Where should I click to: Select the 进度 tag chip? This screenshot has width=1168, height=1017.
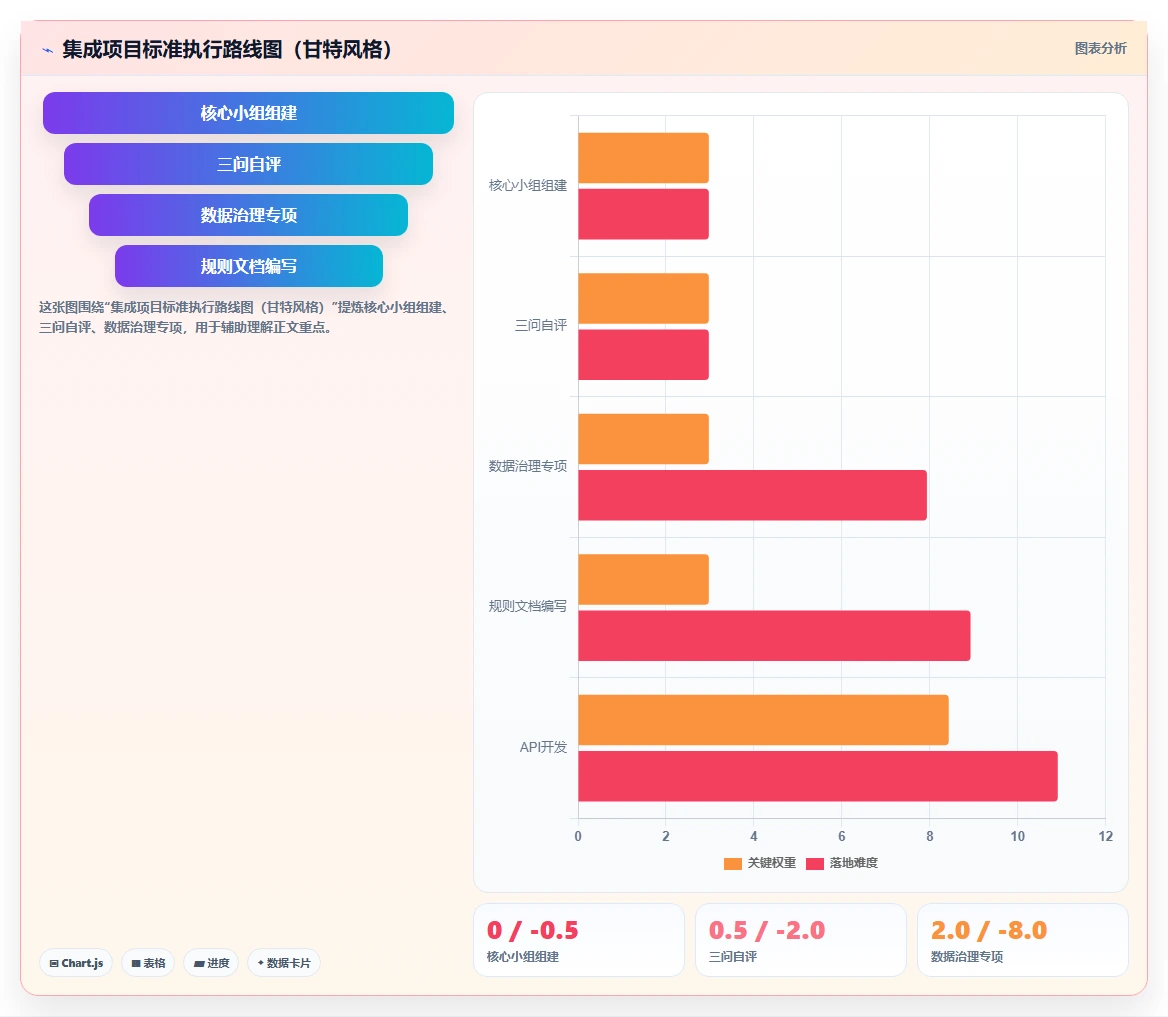[212, 963]
